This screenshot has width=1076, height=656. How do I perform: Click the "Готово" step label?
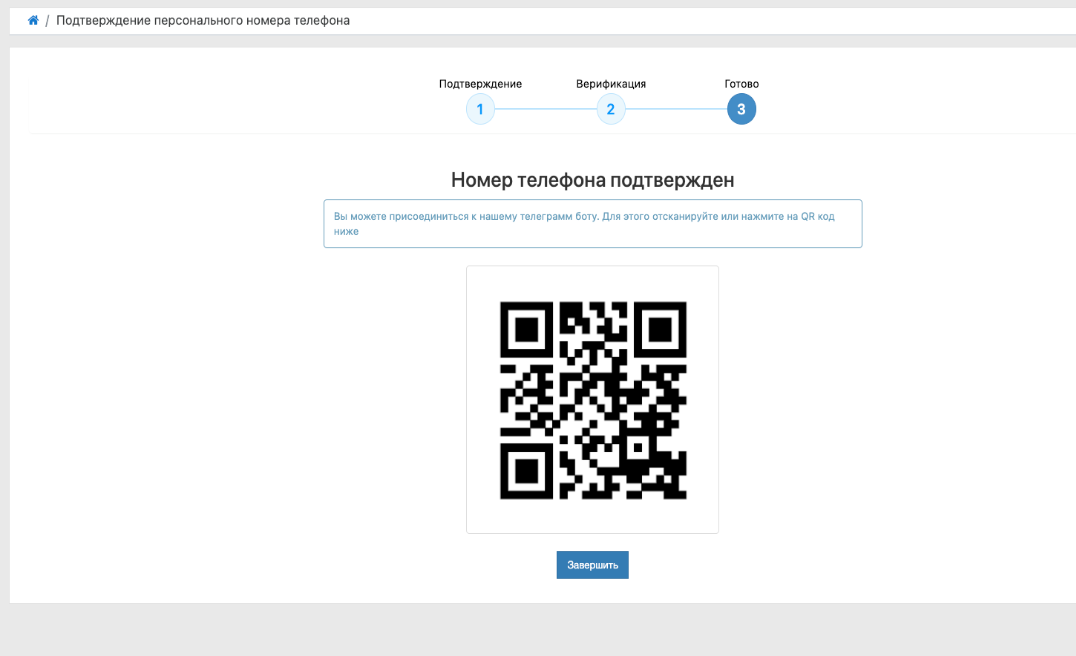tap(741, 84)
